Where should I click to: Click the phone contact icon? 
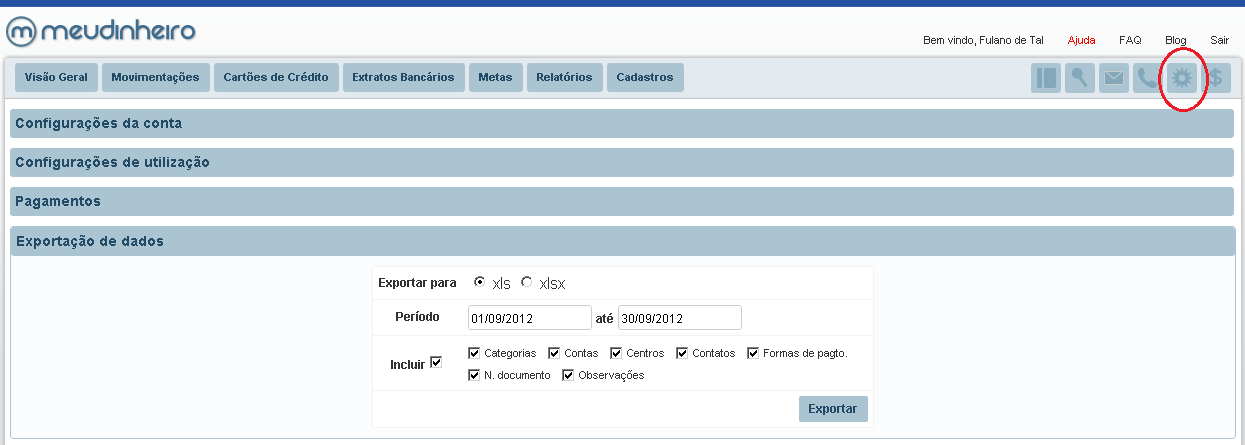pos(1146,78)
